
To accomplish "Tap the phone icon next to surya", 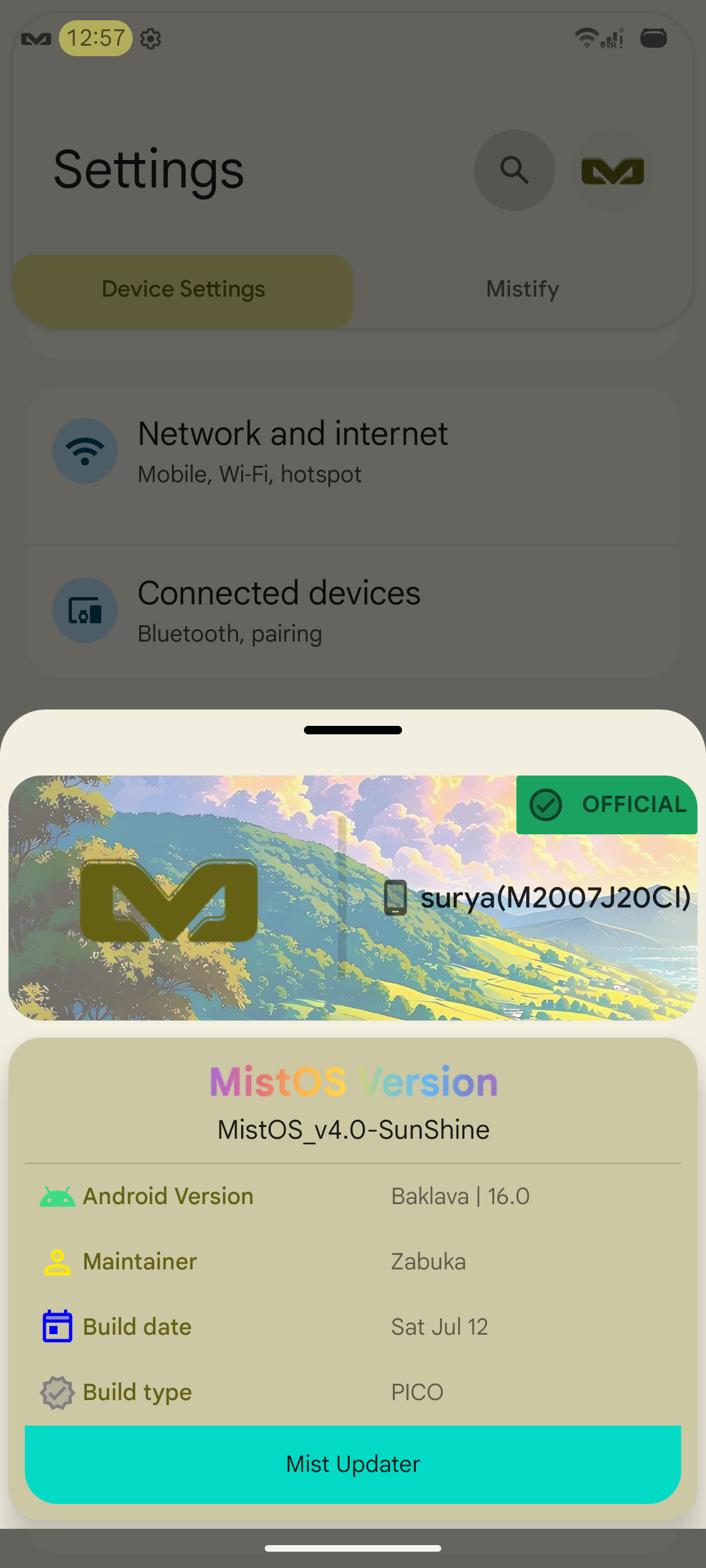I will (x=395, y=898).
